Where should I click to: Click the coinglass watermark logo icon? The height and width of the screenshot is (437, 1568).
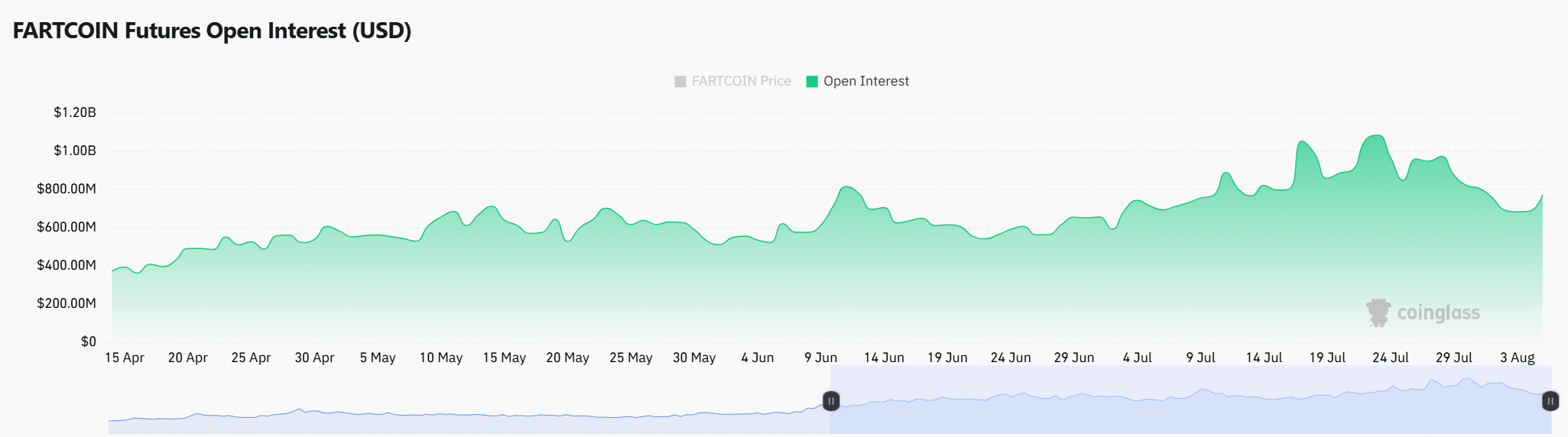[1378, 312]
